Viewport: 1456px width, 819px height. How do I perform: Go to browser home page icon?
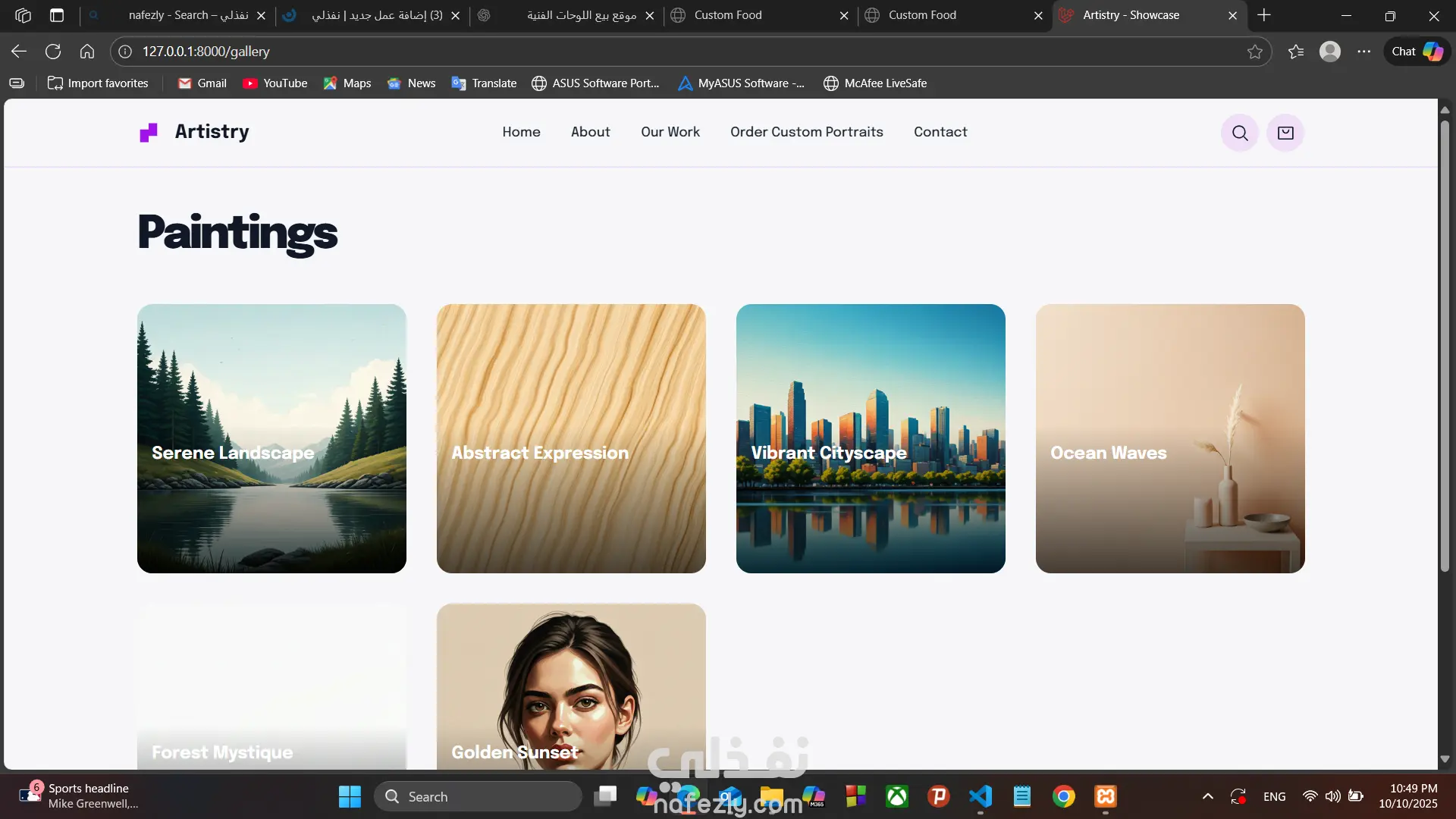pyautogui.click(x=87, y=52)
